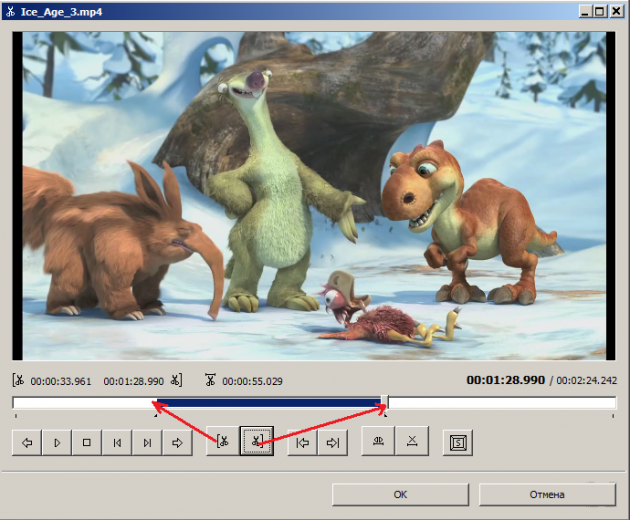
Task: Click the scissors icon in title bar
Action: 10,12
